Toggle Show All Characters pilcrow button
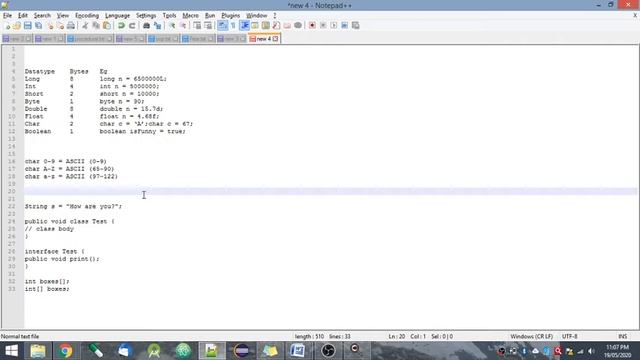 pyautogui.click(x=233, y=26)
